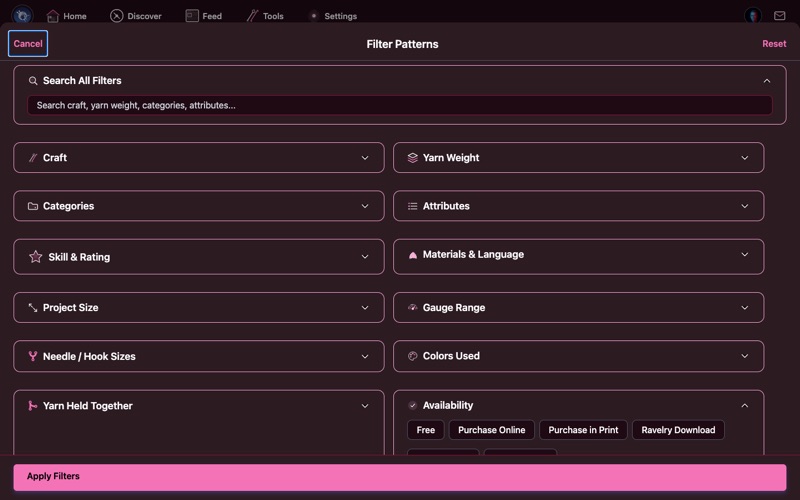Expand the Attributes section chevron
This screenshot has height=500, width=800.
tap(745, 206)
